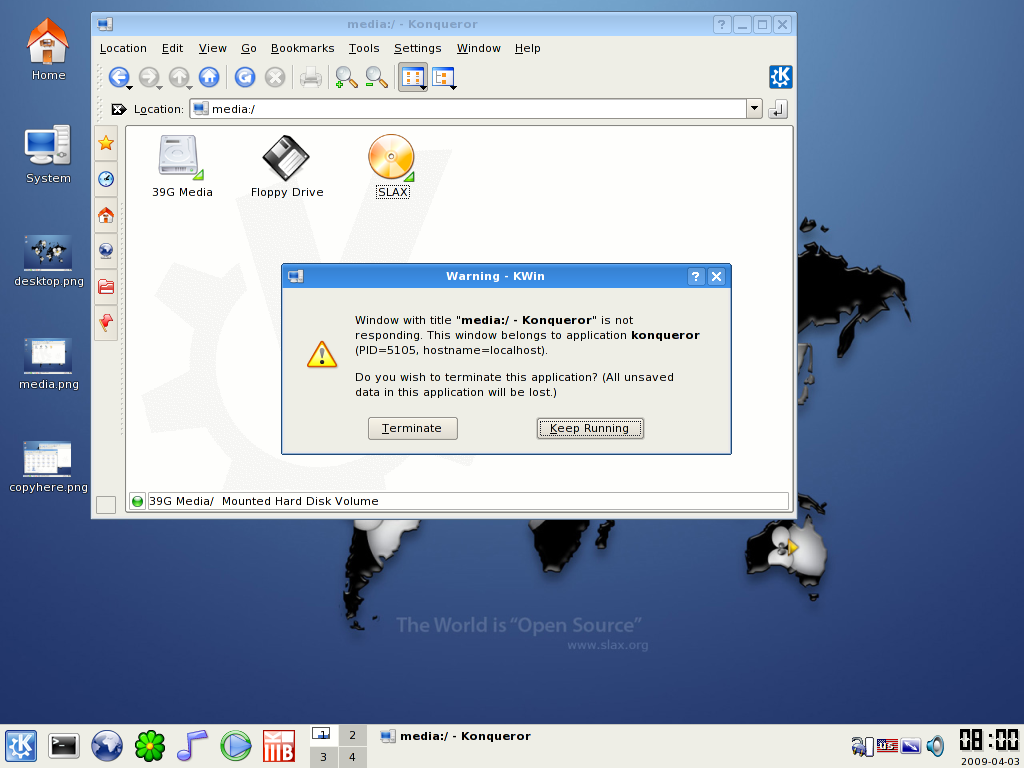The width and height of the screenshot is (1024, 768).
Task: Open the Bookmarks star sidebar tab
Action: point(105,143)
